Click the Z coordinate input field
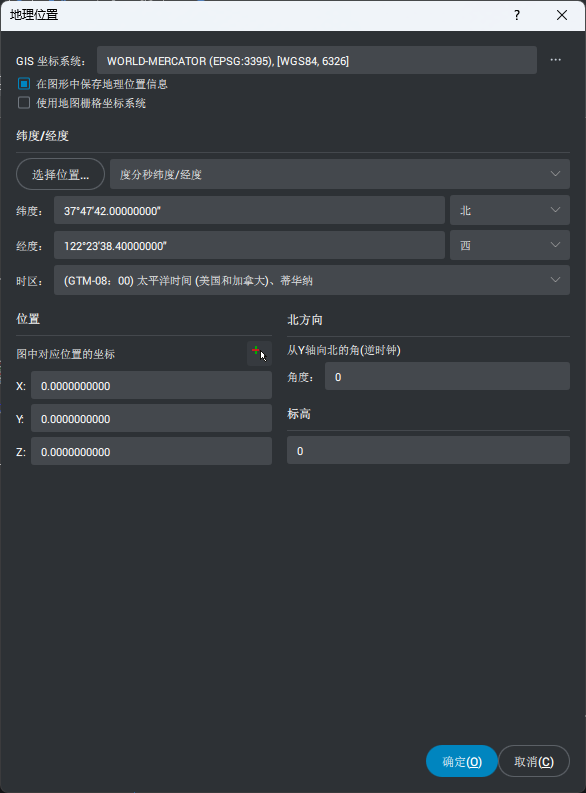The image size is (586, 793). tap(151, 451)
